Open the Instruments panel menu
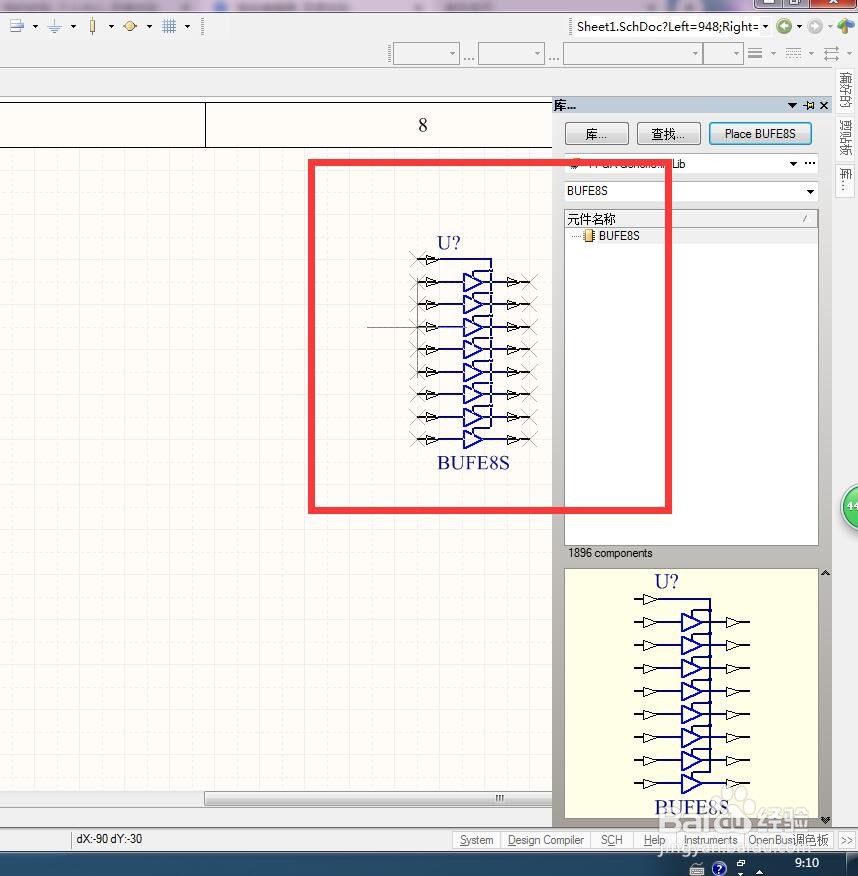The width and height of the screenshot is (858, 876). (710, 840)
